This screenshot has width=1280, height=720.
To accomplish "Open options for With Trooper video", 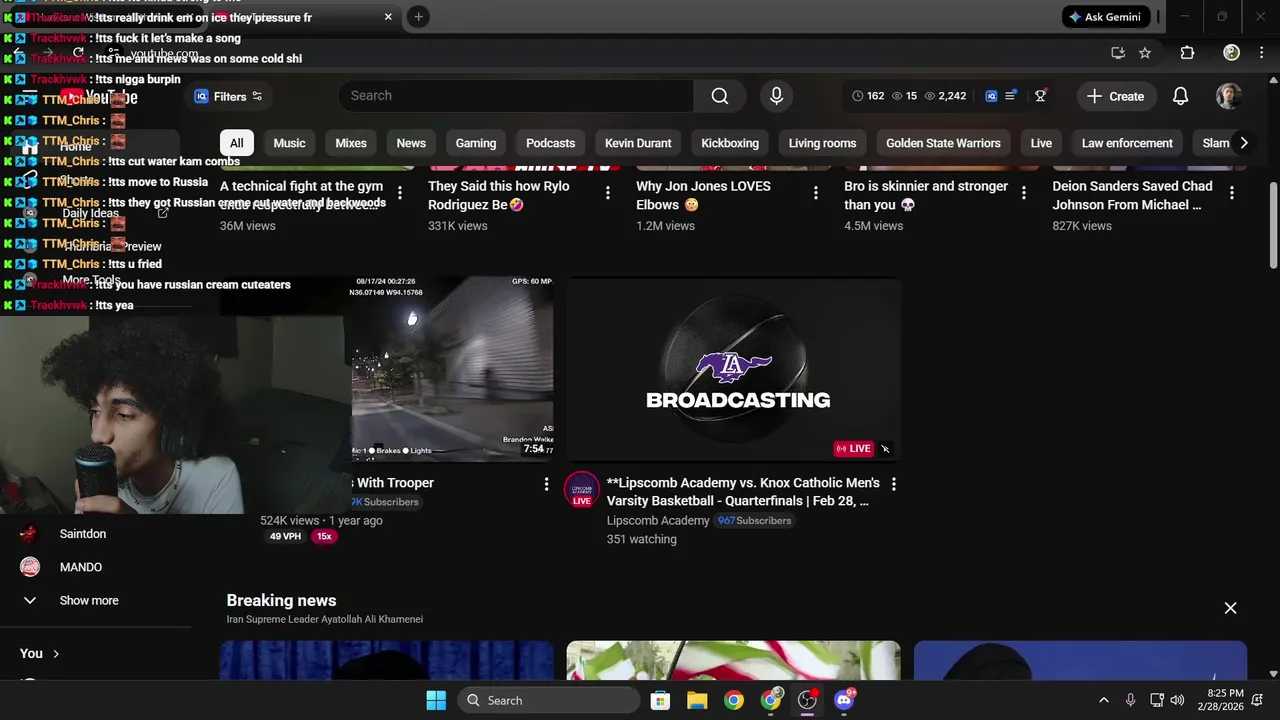I will 546,484.
